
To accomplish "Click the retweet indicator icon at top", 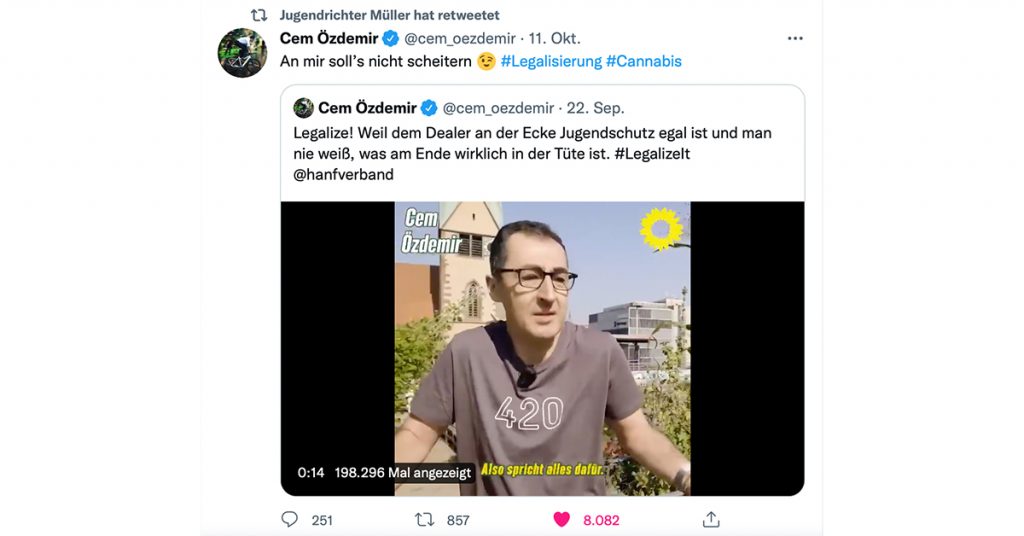I will (x=258, y=15).
